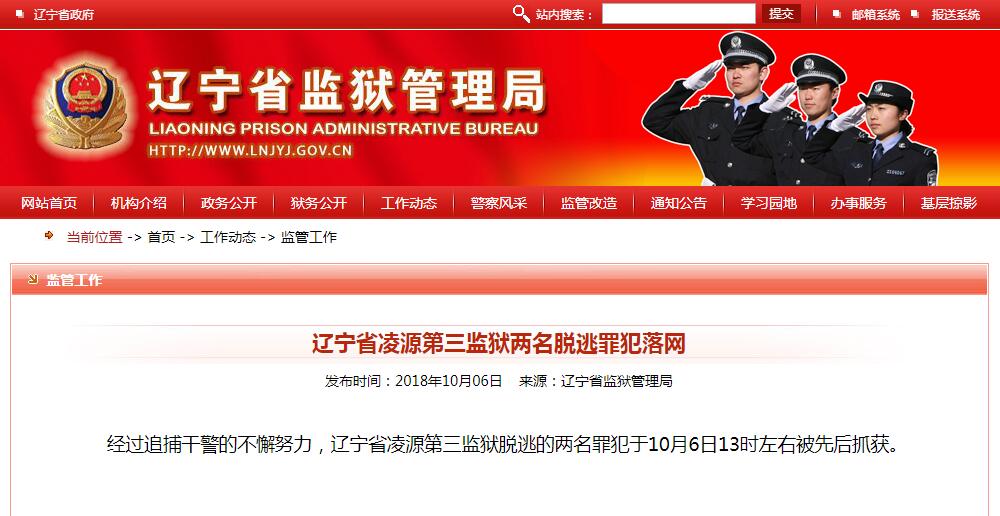
Task: Click inside the 站内搜索 text field
Action: [679, 13]
